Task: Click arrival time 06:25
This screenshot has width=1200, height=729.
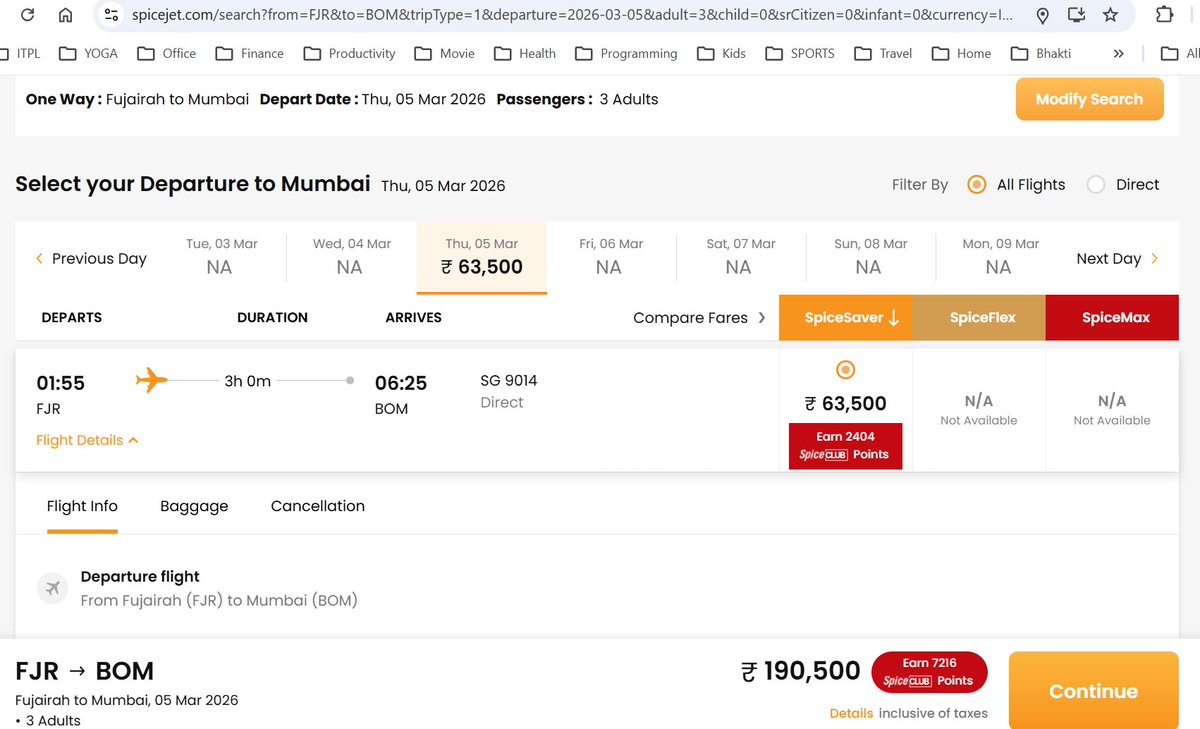Action: click(x=401, y=383)
